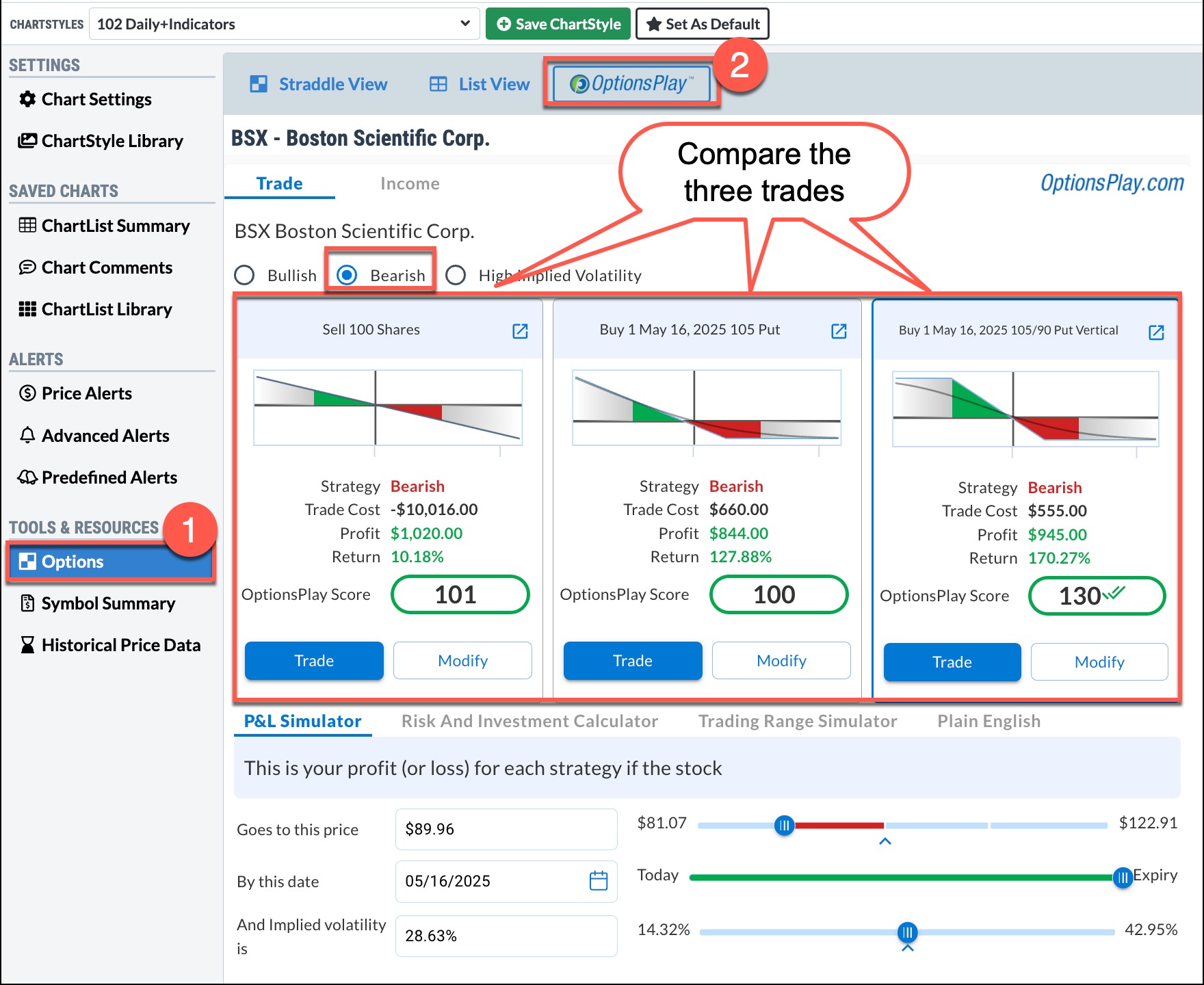1204x985 pixels.
Task: Pop out the 105 Put trade card
Action: pos(839,331)
